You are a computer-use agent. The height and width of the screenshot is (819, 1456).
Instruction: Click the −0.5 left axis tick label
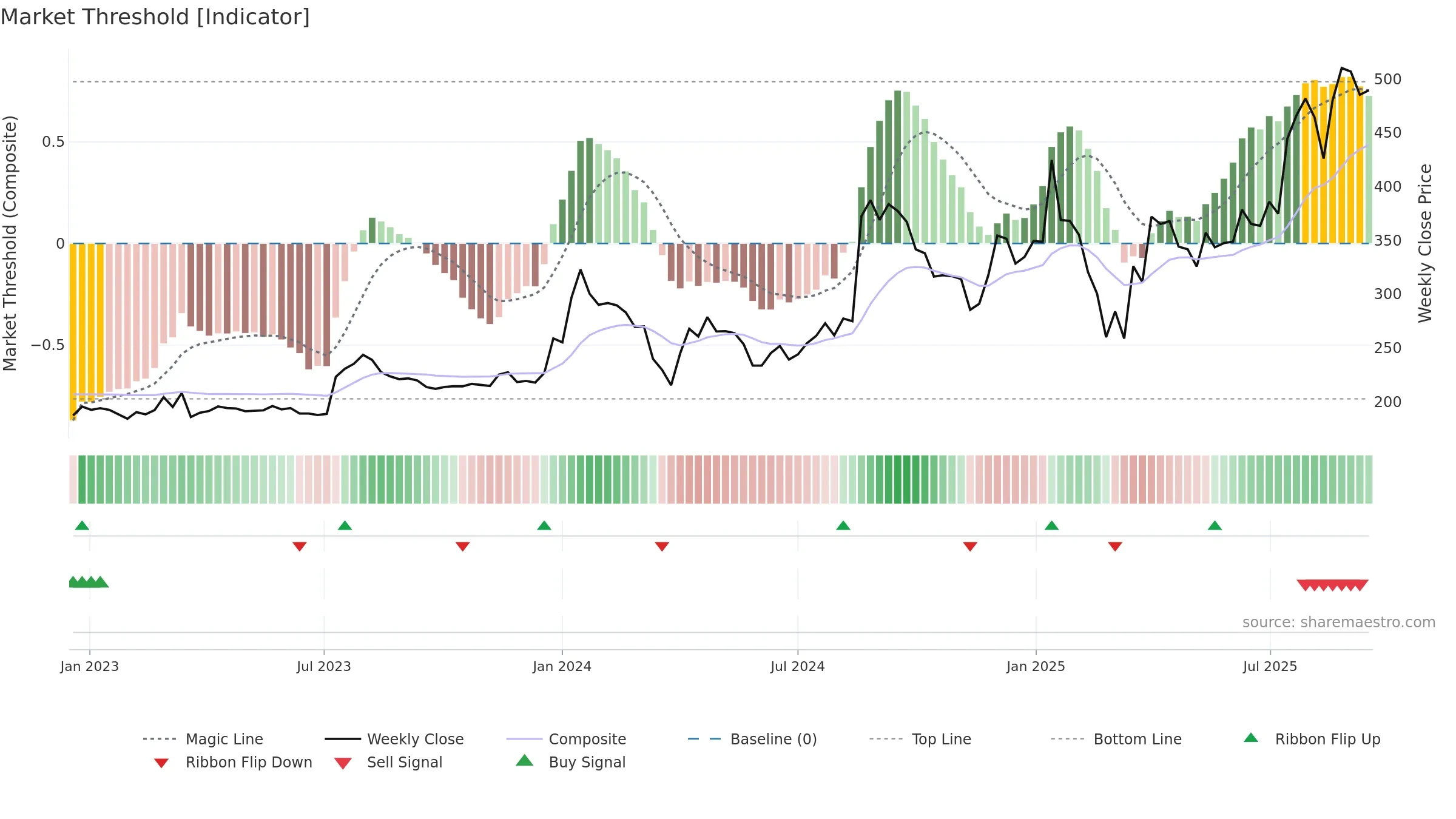click(48, 345)
